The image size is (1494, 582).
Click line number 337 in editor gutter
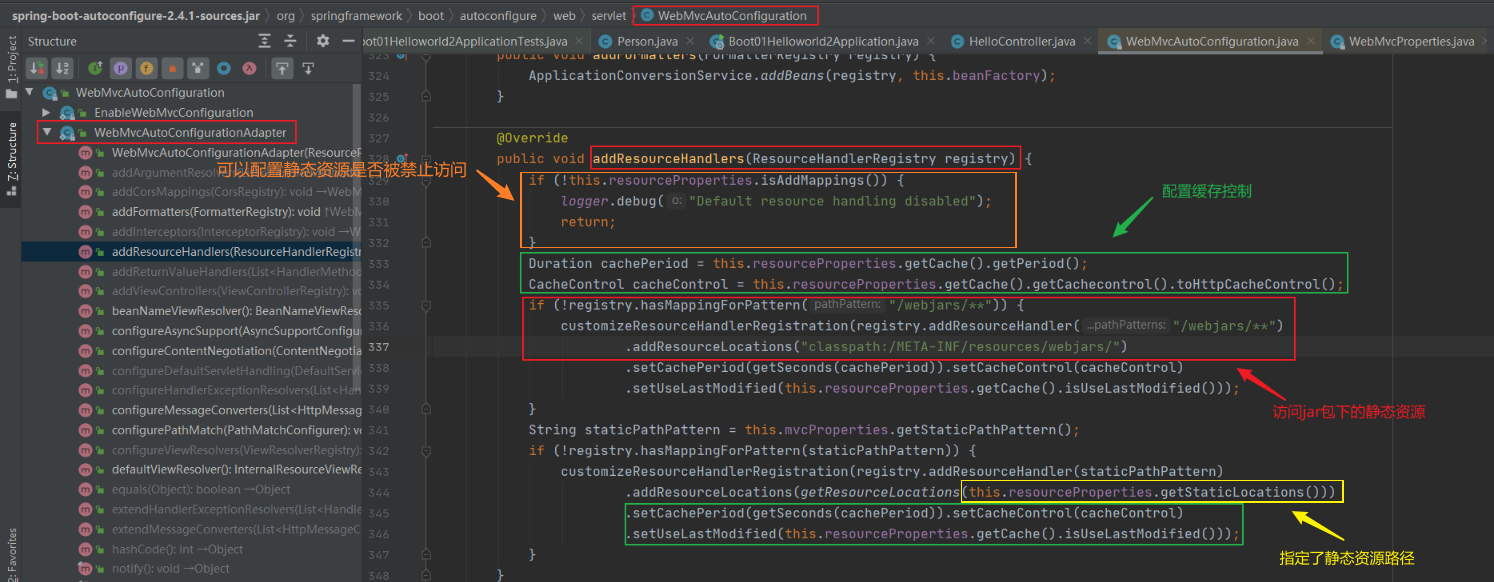(x=377, y=346)
